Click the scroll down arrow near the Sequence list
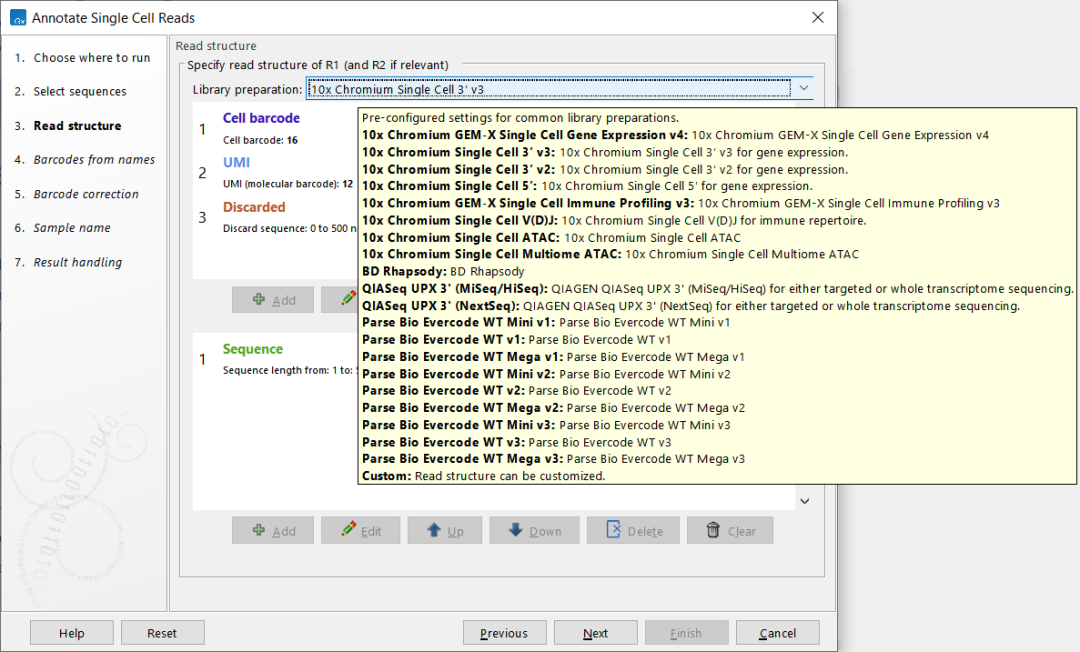 pos(804,501)
